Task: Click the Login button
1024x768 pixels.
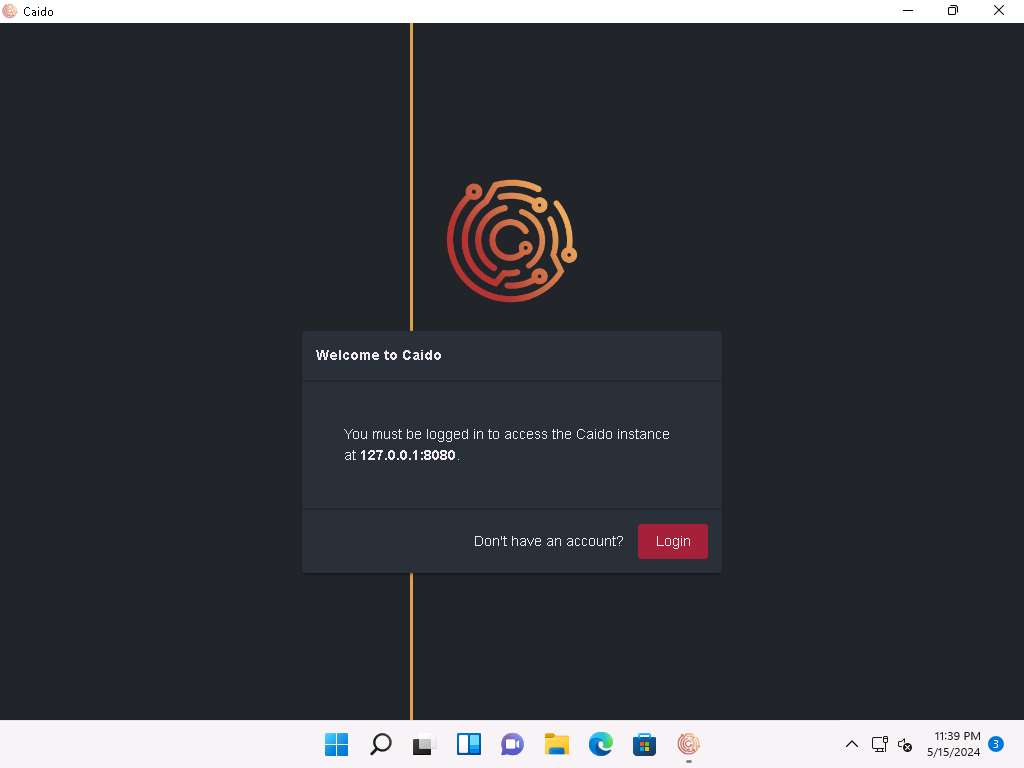Action: pos(672,541)
